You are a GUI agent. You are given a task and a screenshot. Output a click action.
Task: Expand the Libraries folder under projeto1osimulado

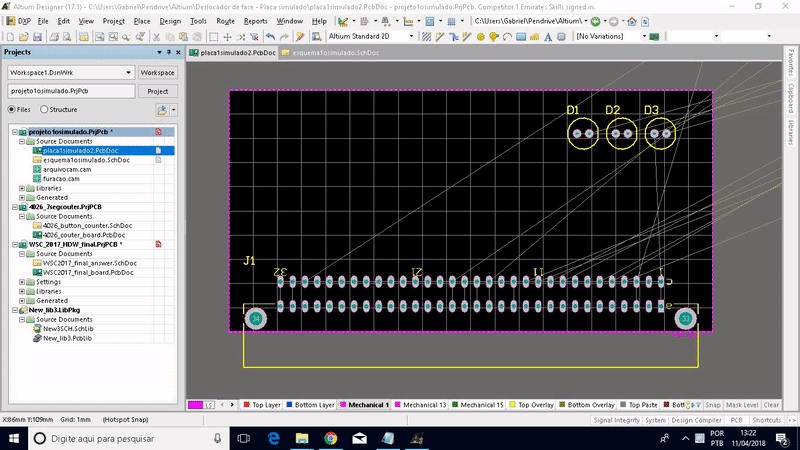(x=22, y=188)
